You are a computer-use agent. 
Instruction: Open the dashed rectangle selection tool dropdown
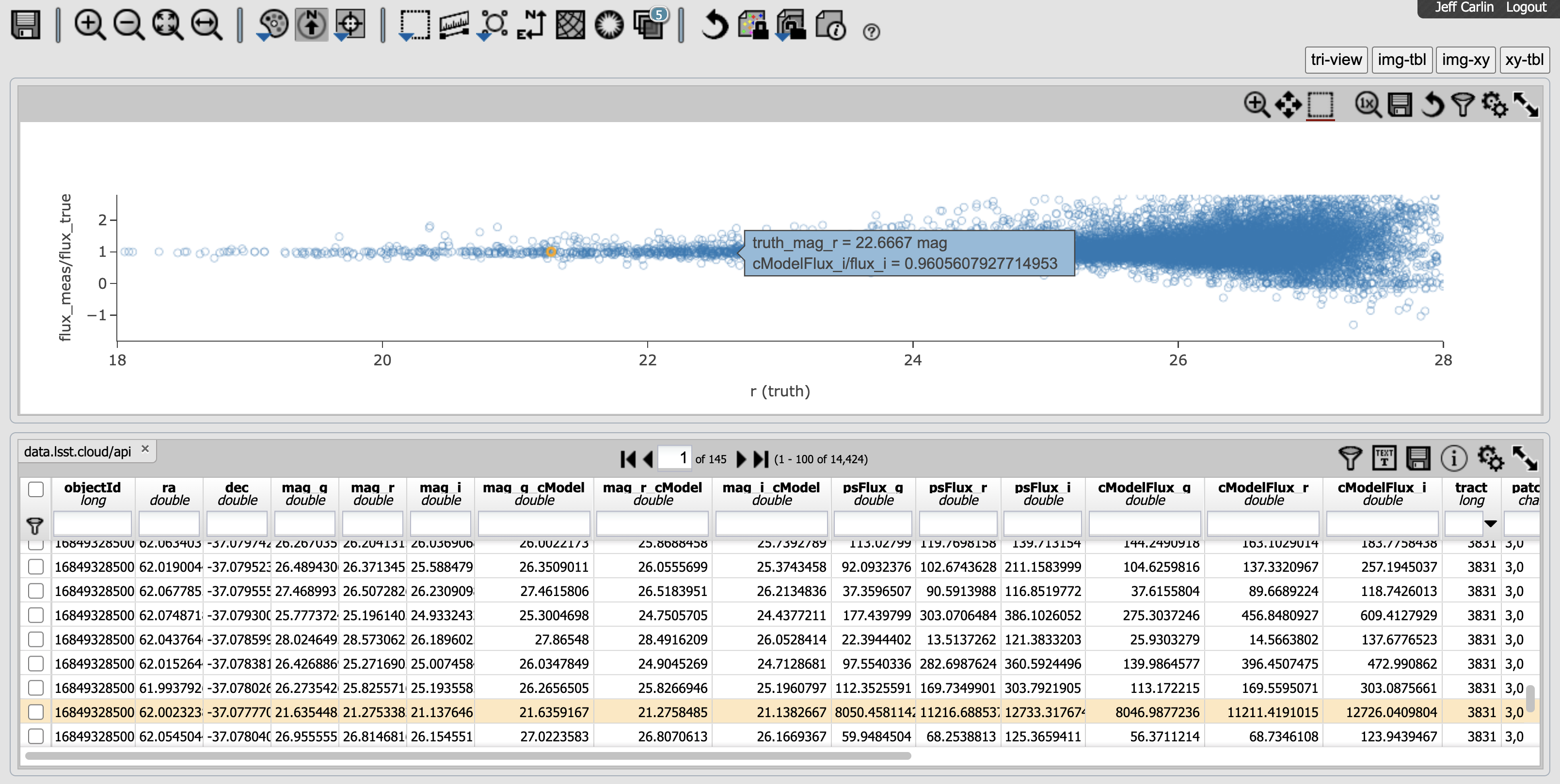coord(414,25)
